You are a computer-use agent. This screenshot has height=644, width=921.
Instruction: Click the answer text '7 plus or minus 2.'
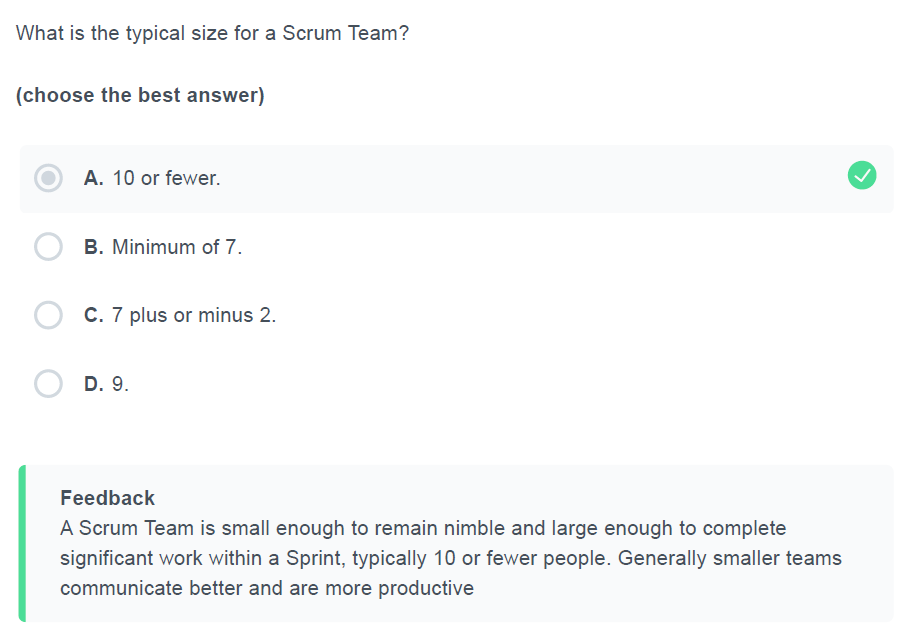coord(194,316)
